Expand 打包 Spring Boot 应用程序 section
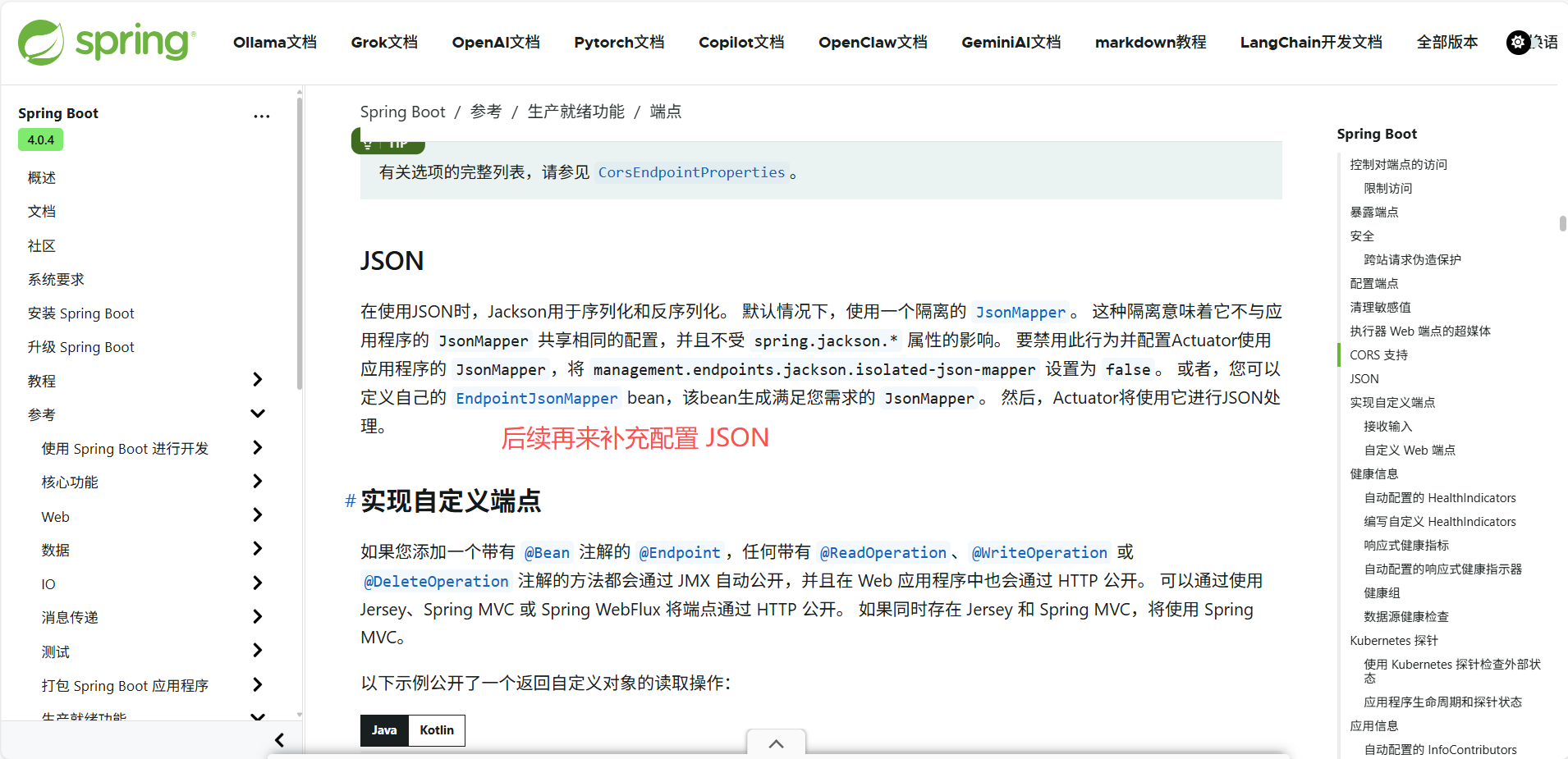Viewport: 1568px width, 759px height. [258, 684]
